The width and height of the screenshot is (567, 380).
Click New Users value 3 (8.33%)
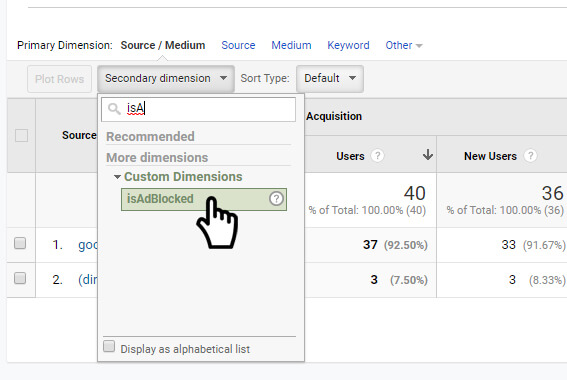(537, 279)
